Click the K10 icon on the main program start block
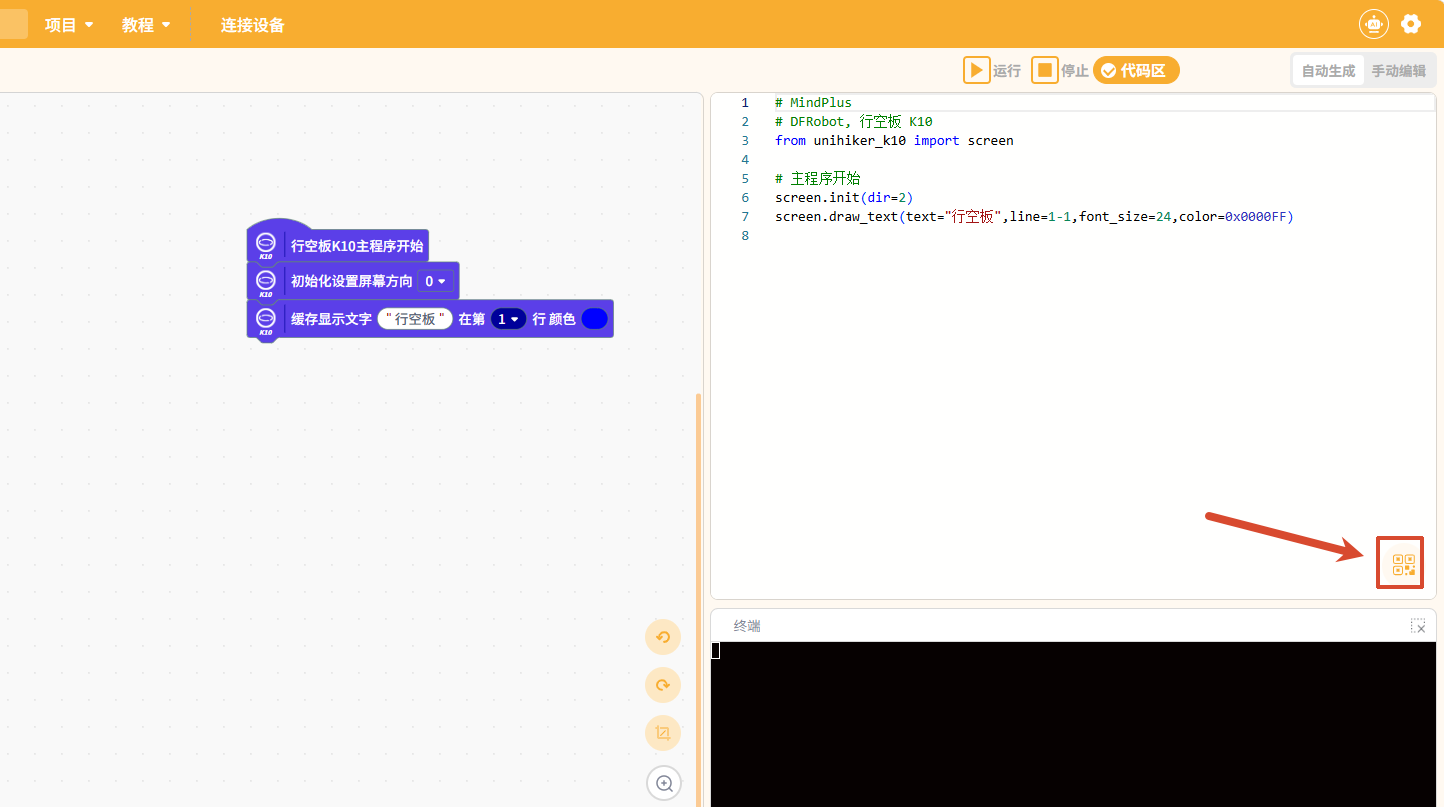This screenshot has width=1444, height=807. (x=266, y=245)
